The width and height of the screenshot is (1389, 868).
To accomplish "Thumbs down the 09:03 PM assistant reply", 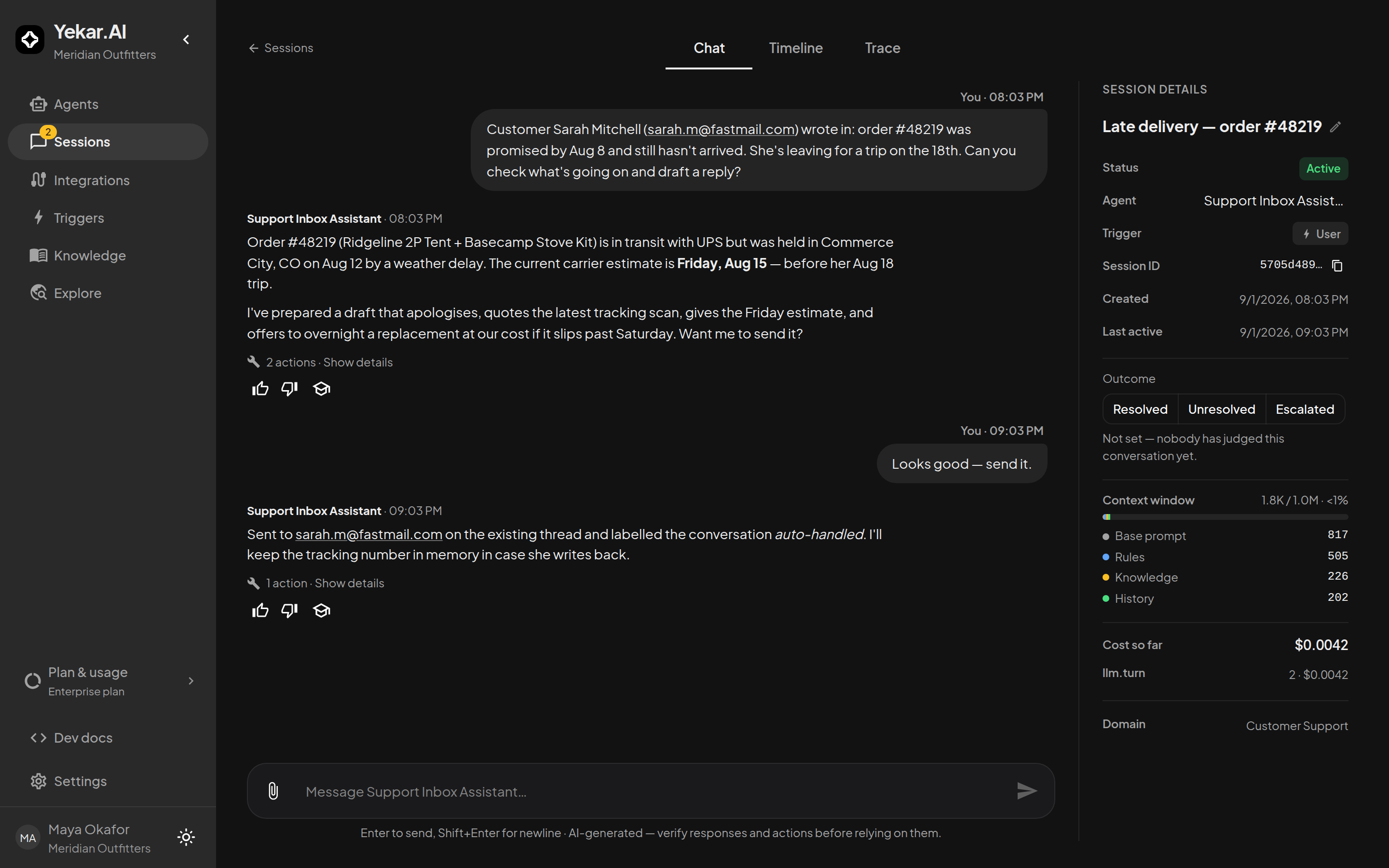I will [289, 611].
